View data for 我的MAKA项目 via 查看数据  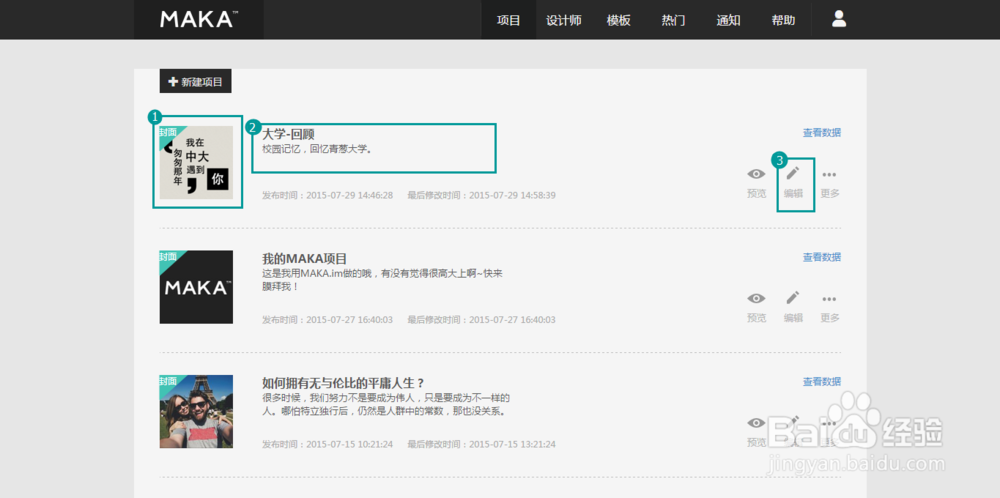point(821,257)
